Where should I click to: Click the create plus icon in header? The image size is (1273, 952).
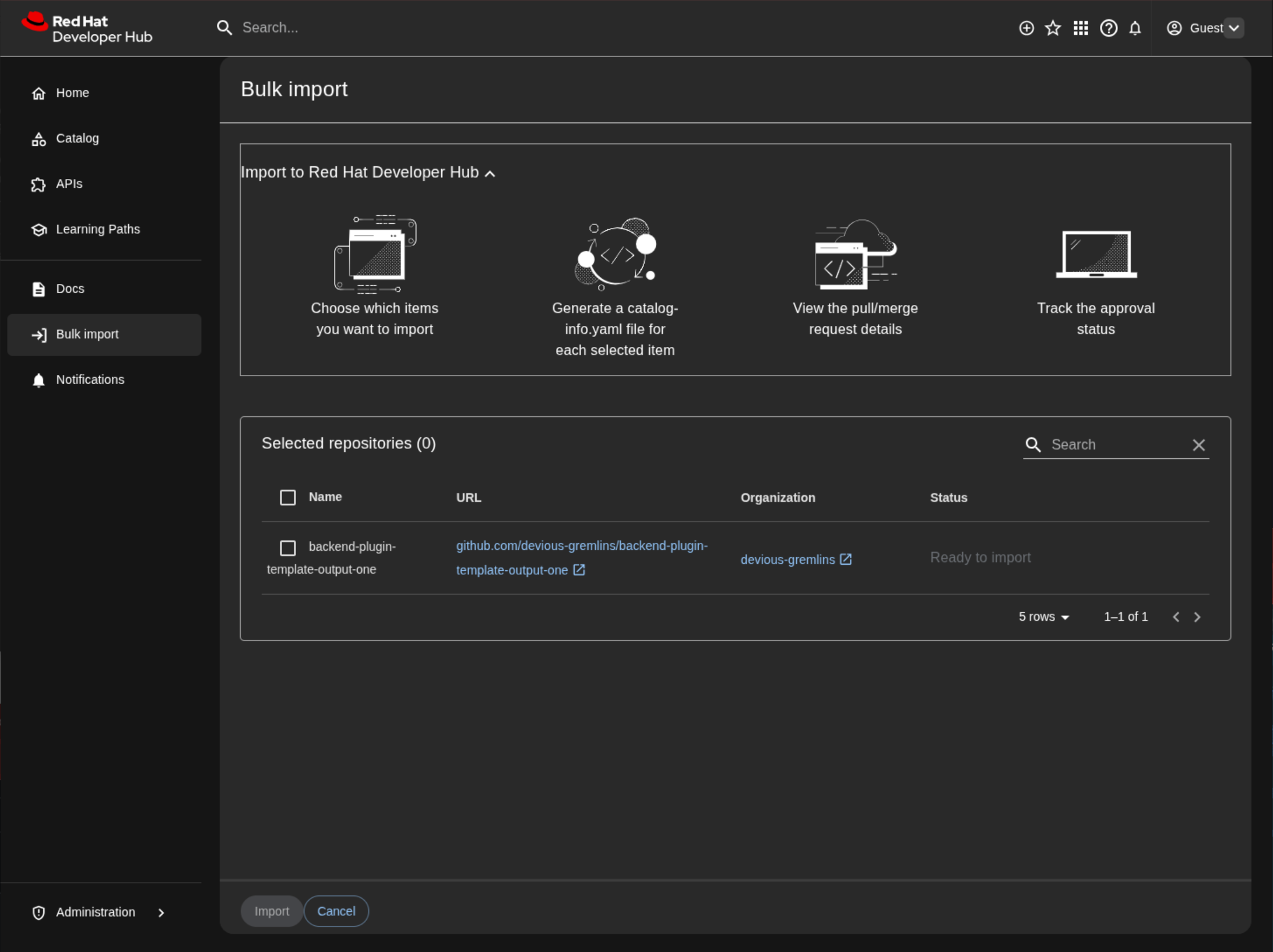(x=1026, y=28)
